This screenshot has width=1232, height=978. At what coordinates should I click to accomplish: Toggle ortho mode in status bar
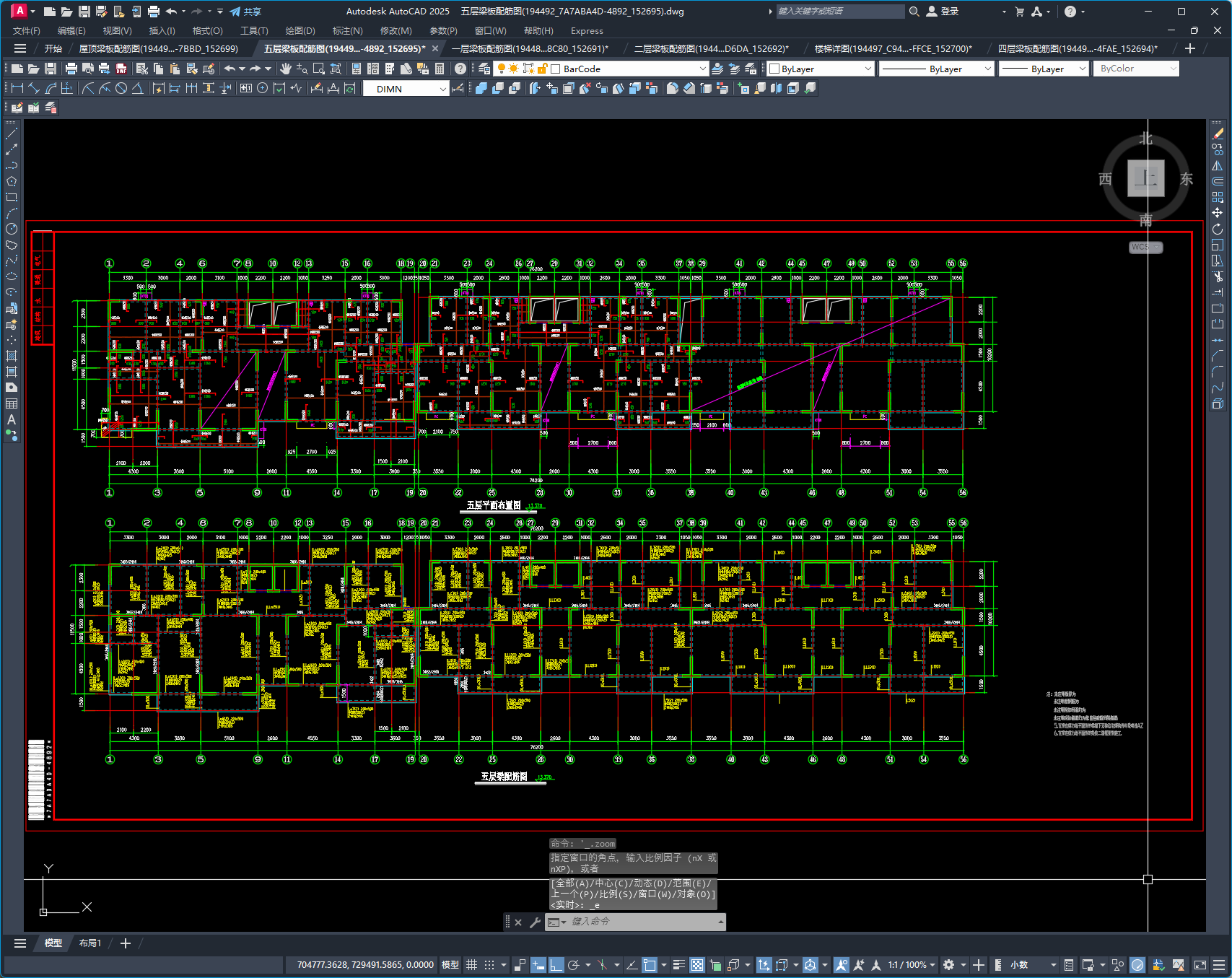[x=556, y=965]
